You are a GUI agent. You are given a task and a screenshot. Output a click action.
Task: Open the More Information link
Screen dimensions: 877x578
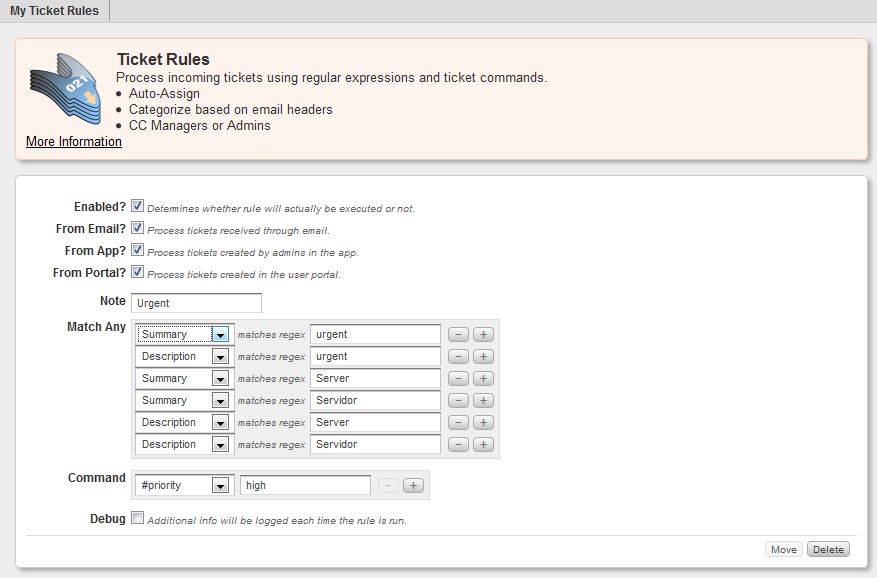tap(72, 141)
